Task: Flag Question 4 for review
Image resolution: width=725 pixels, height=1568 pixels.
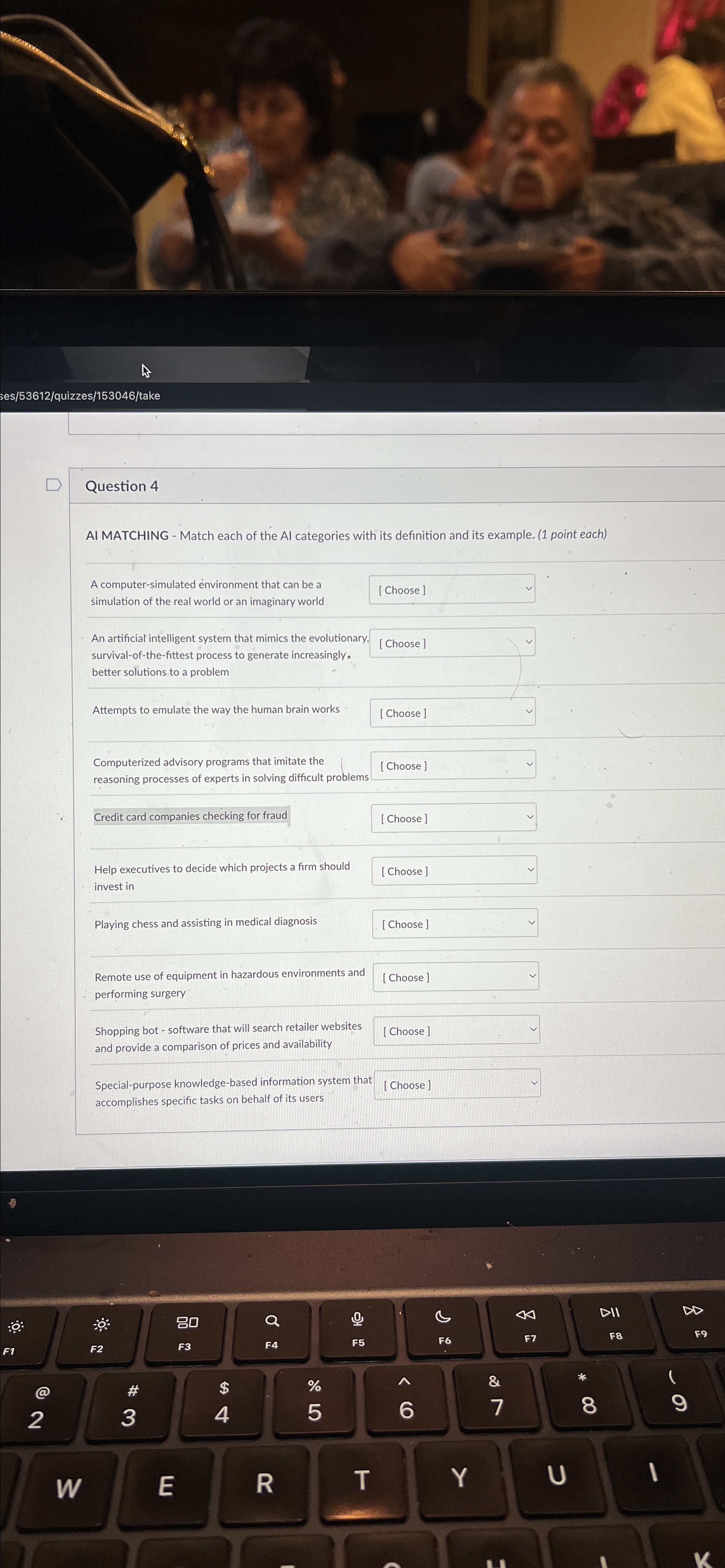Action: coord(54,485)
